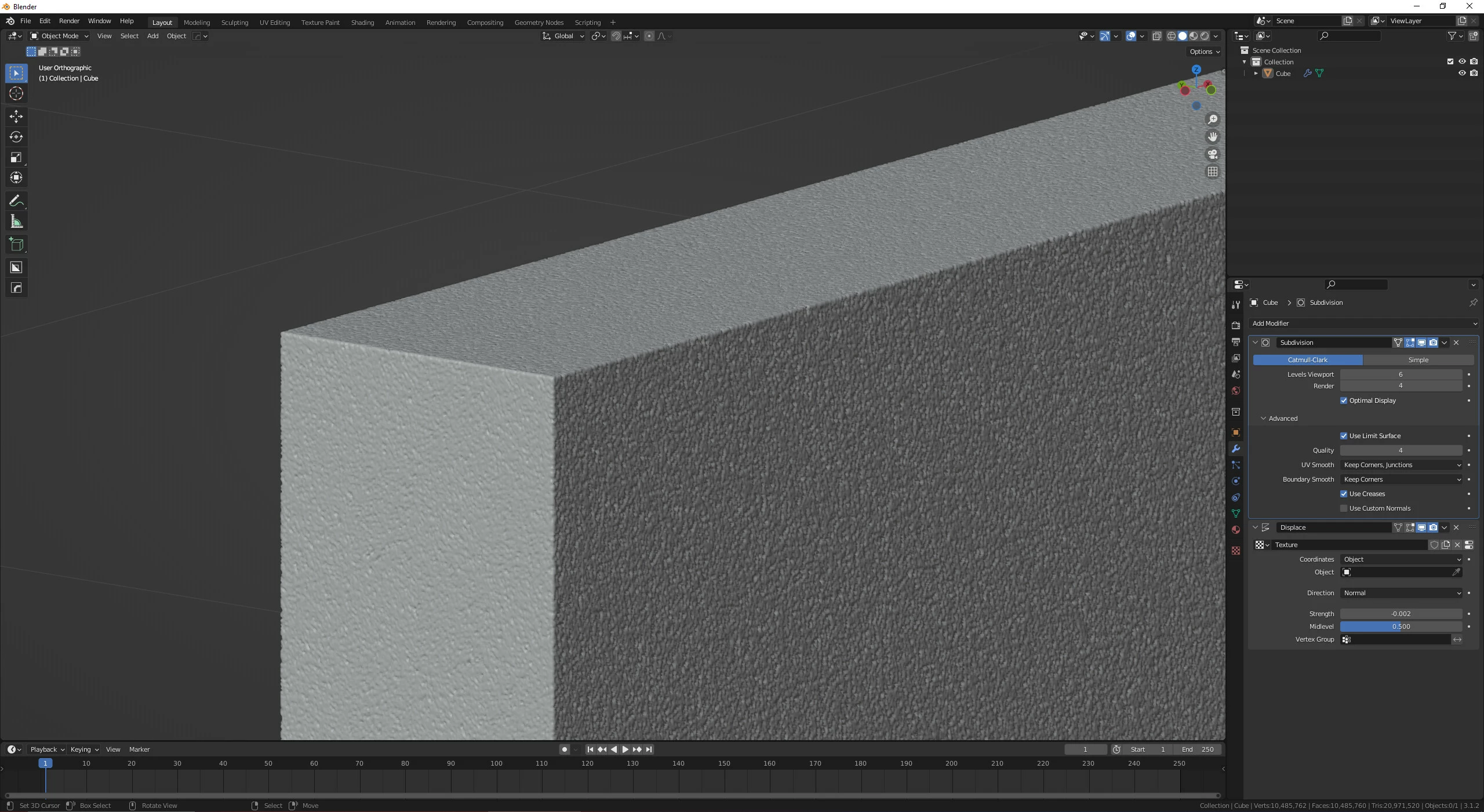
Task: Activate the Annotate pencil tool
Action: pyautogui.click(x=16, y=201)
